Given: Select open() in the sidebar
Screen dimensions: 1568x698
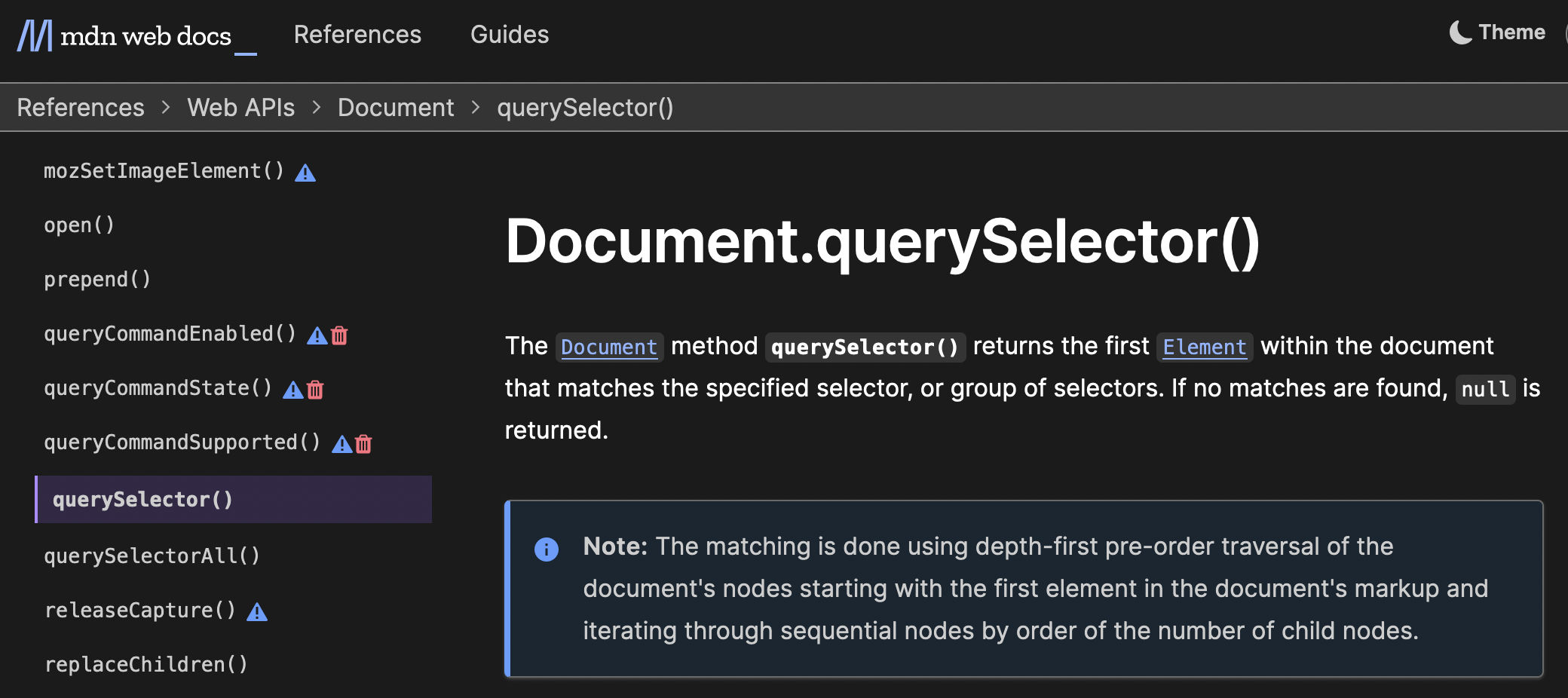Looking at the screenshot, I should coord(79,225).
